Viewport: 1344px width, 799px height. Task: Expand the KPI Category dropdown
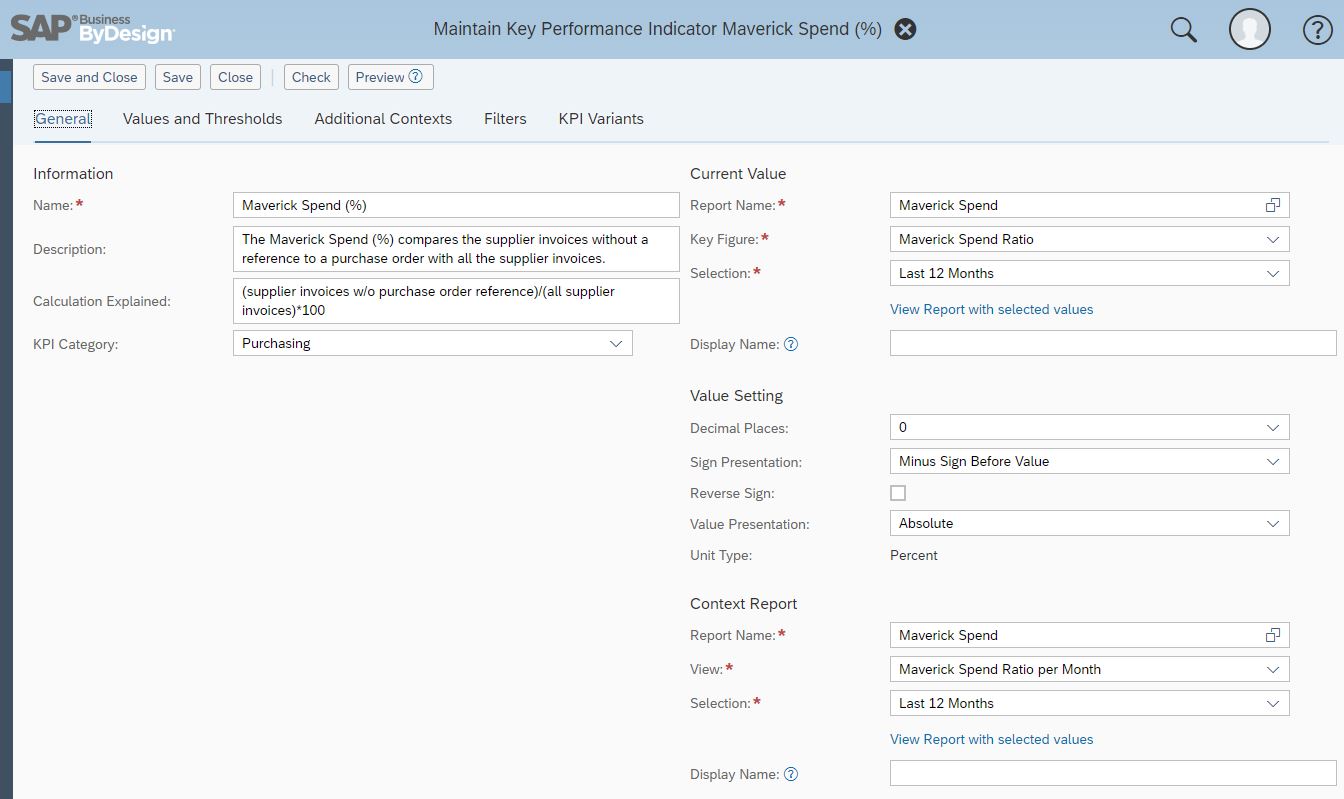[x=616, y=343]
